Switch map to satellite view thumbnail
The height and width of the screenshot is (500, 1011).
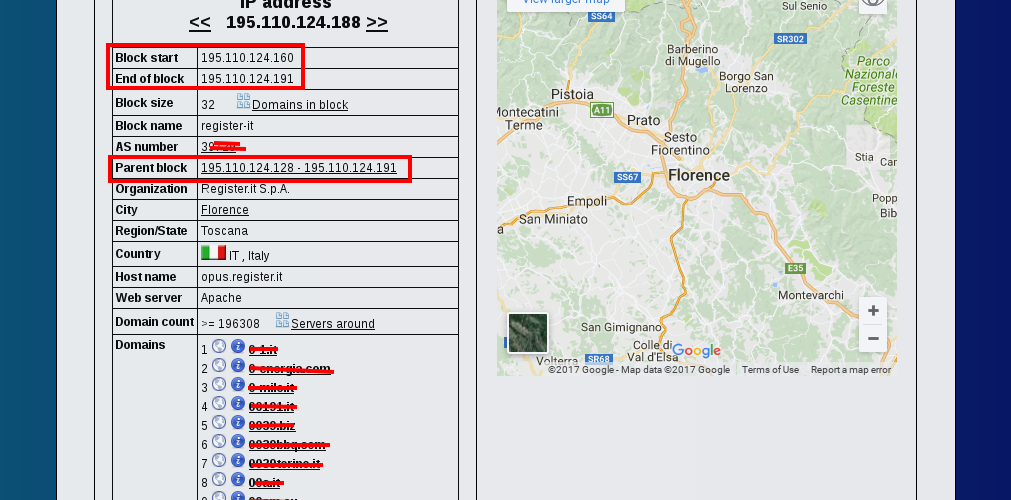pos(528,333)
